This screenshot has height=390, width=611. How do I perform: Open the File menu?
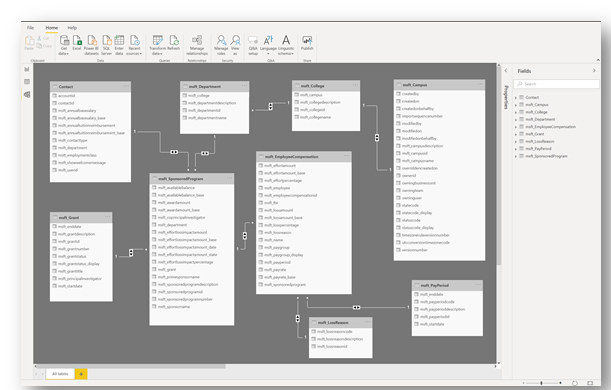pyautogui.click(x=30, y=28)
